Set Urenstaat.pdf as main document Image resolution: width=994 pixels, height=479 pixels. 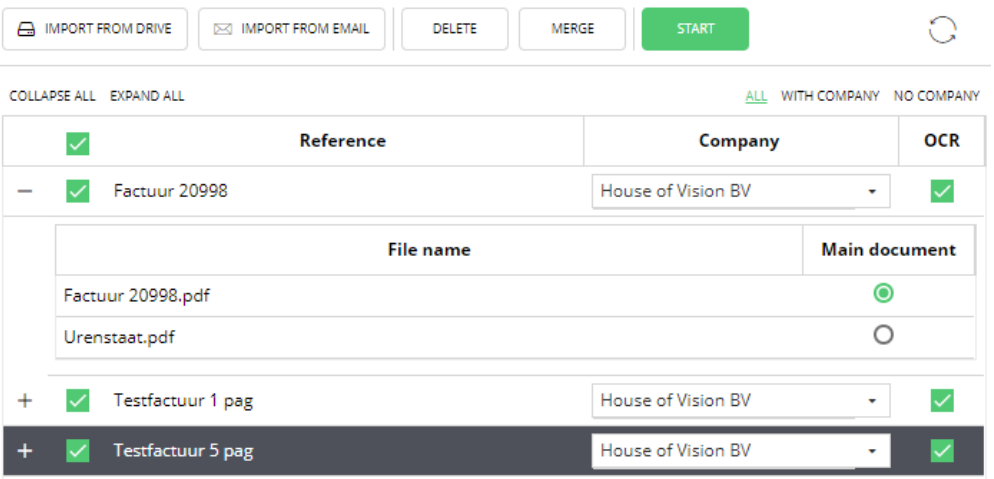pyautogui.click(x=883, y=336)
